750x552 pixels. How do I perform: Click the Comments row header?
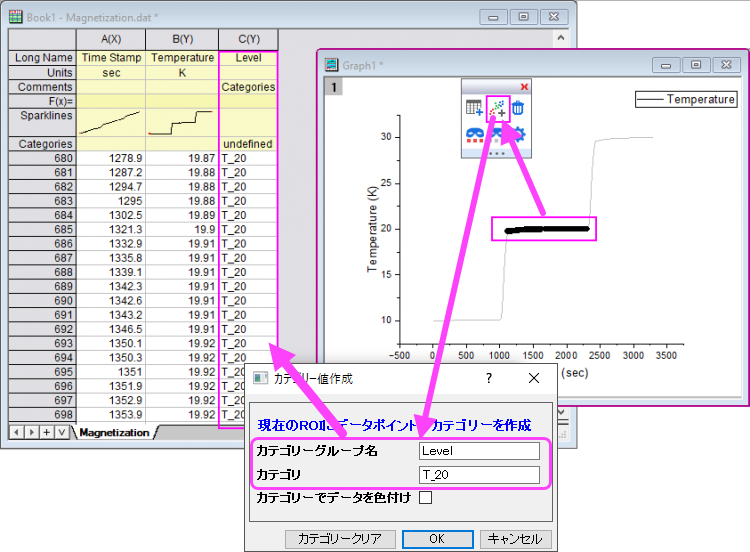click(43, 87)
